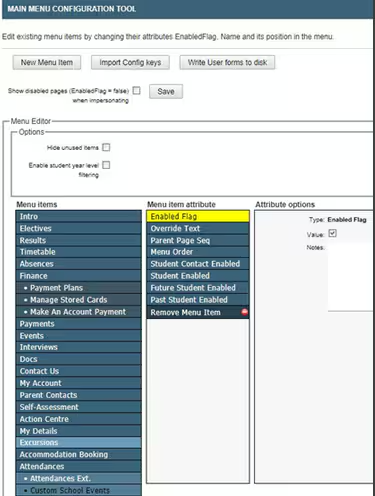Enable Hide unused items checkbox
The image size is (375, 496).
coord(106,147)
